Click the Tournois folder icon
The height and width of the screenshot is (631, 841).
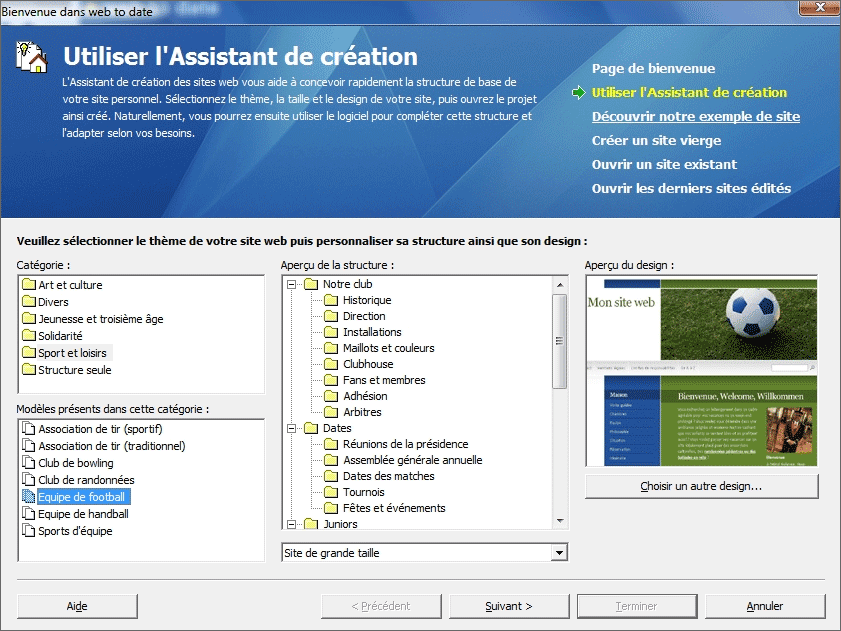[x=331, y=492]
